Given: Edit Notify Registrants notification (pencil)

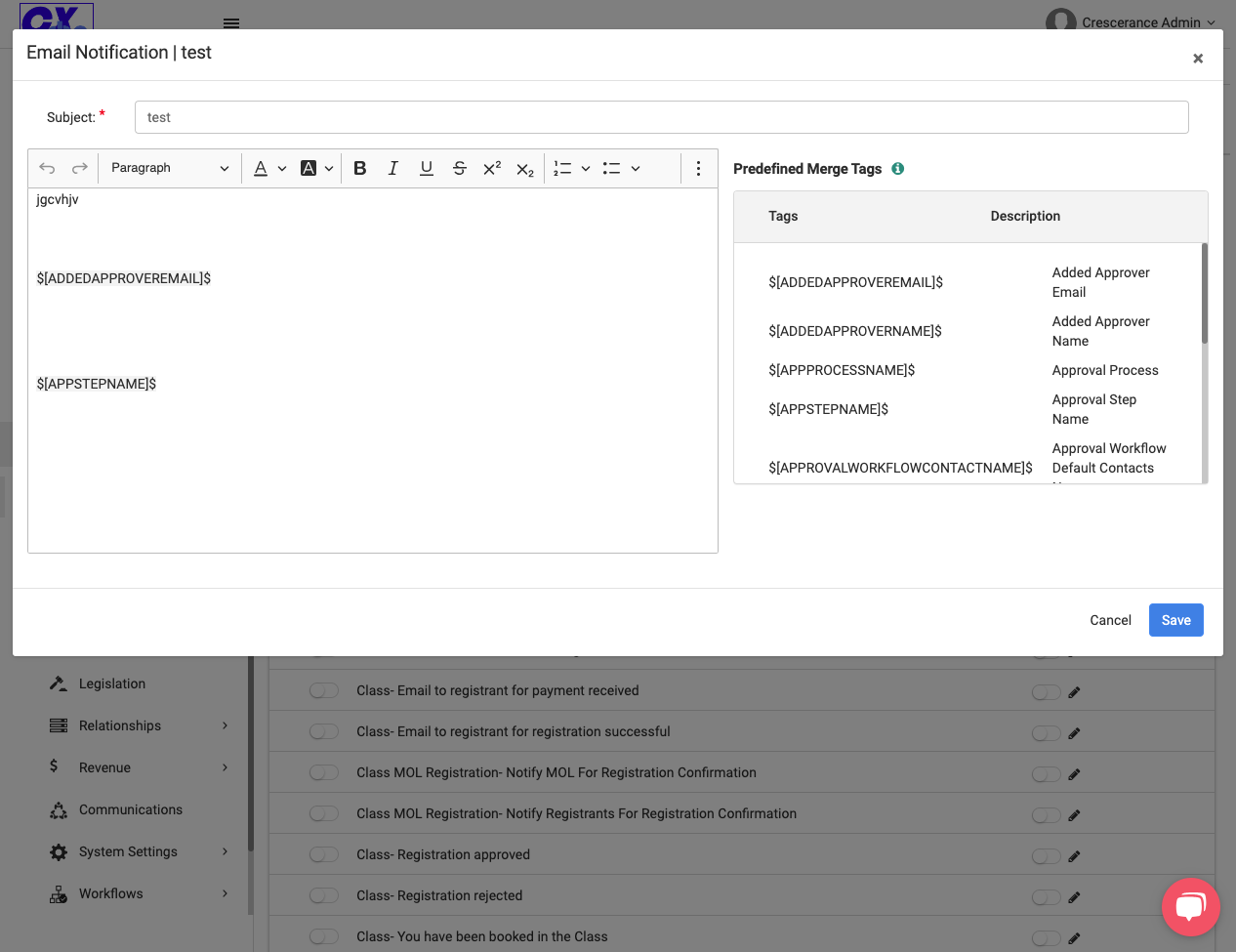Looking at the screenshot, I should click(1074, 815).
